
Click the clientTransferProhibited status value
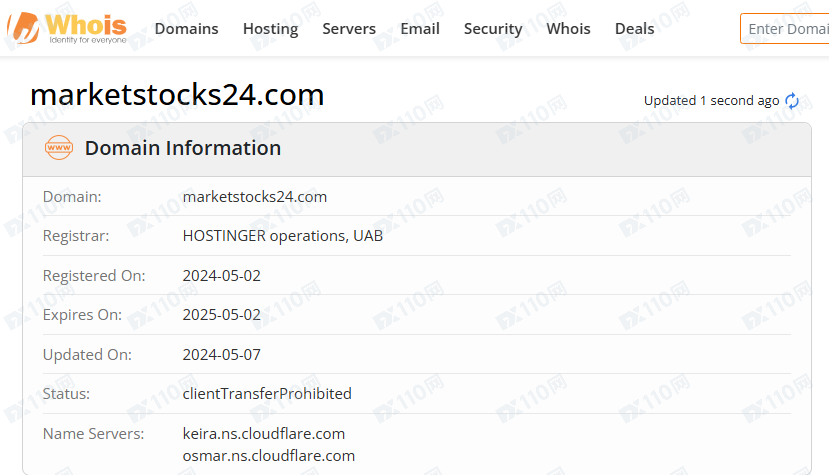[267, 394]
